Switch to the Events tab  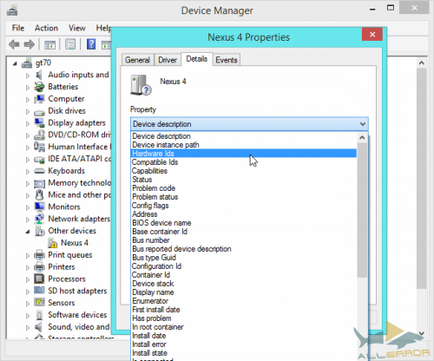click(226, 60)
